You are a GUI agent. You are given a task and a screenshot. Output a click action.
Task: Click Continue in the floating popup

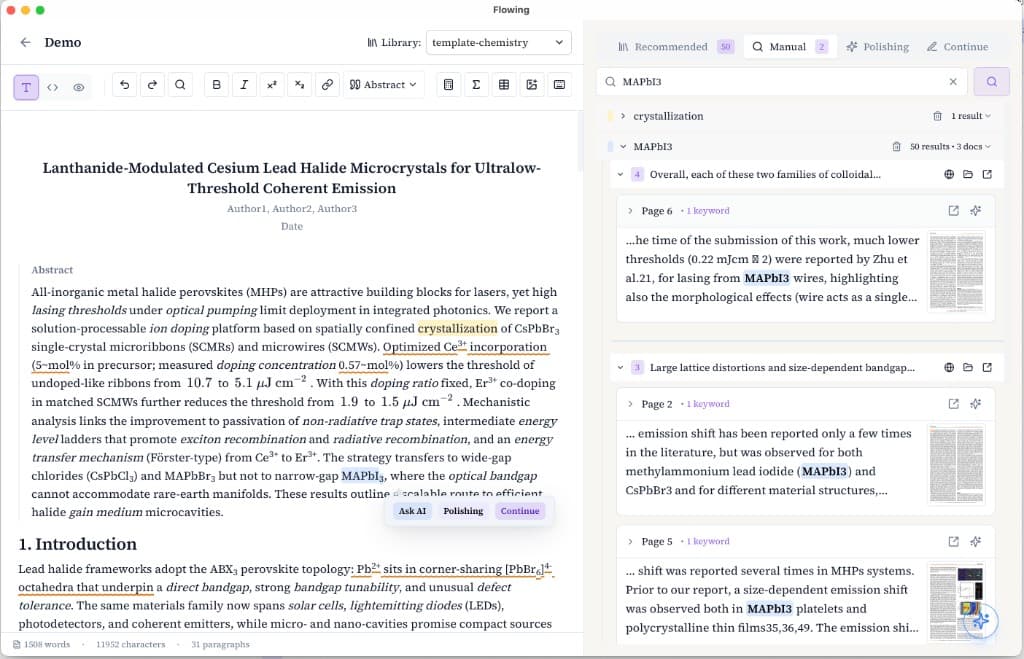520,511
